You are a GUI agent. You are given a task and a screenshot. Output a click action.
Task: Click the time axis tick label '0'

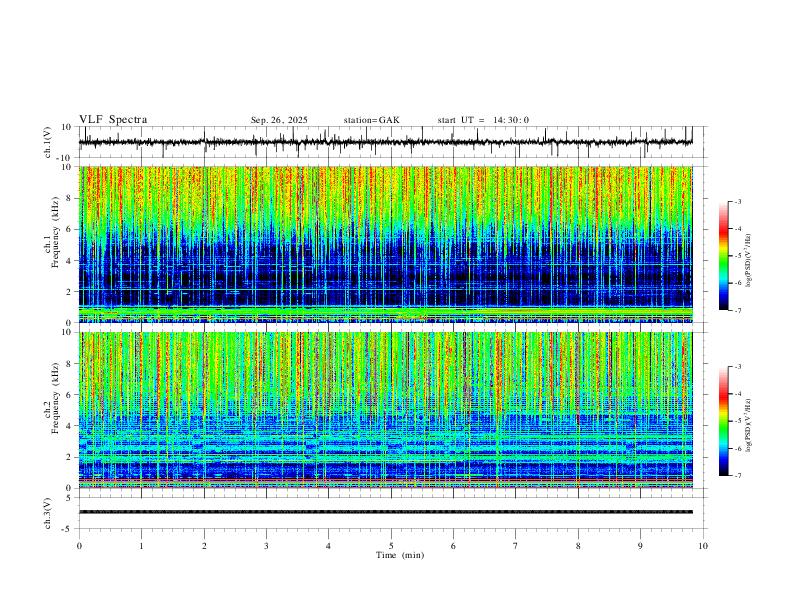pyautogui.click(x=79, y=546)
